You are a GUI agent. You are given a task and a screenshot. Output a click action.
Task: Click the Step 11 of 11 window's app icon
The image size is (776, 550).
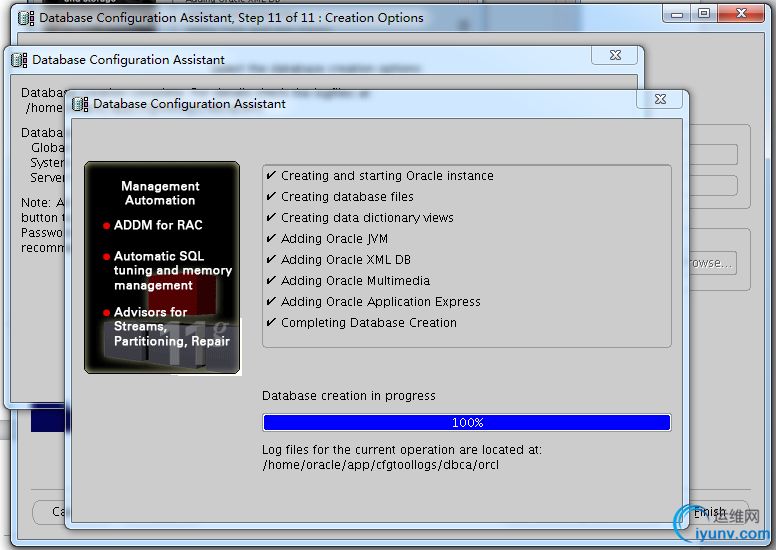26,18
